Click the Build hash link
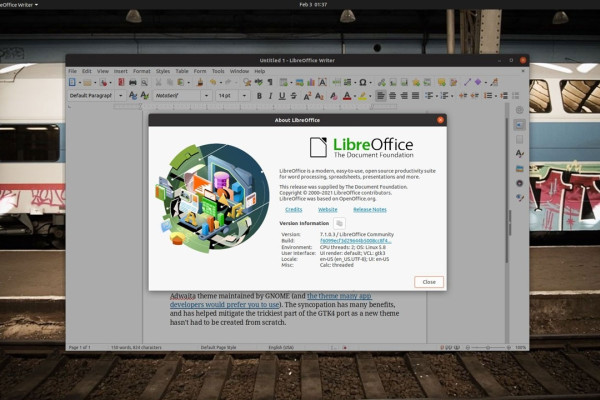 pos(355,241)
